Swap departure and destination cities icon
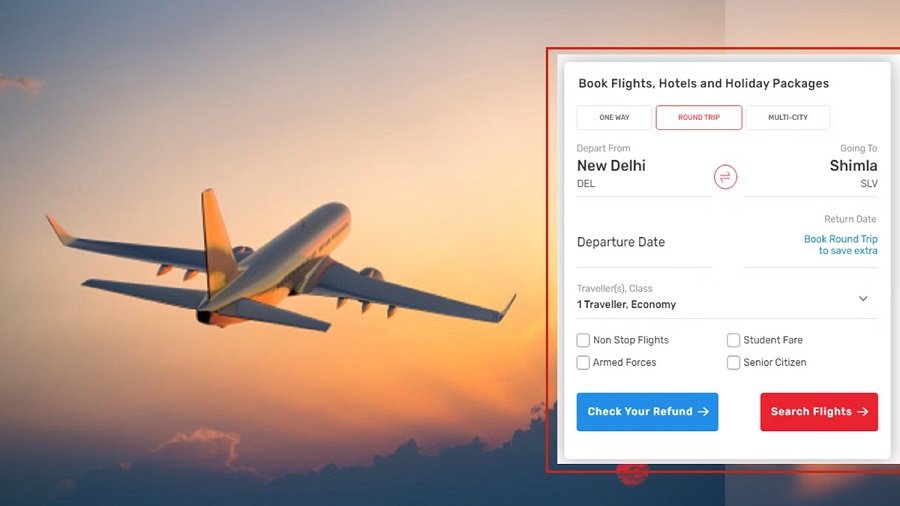 725,177
